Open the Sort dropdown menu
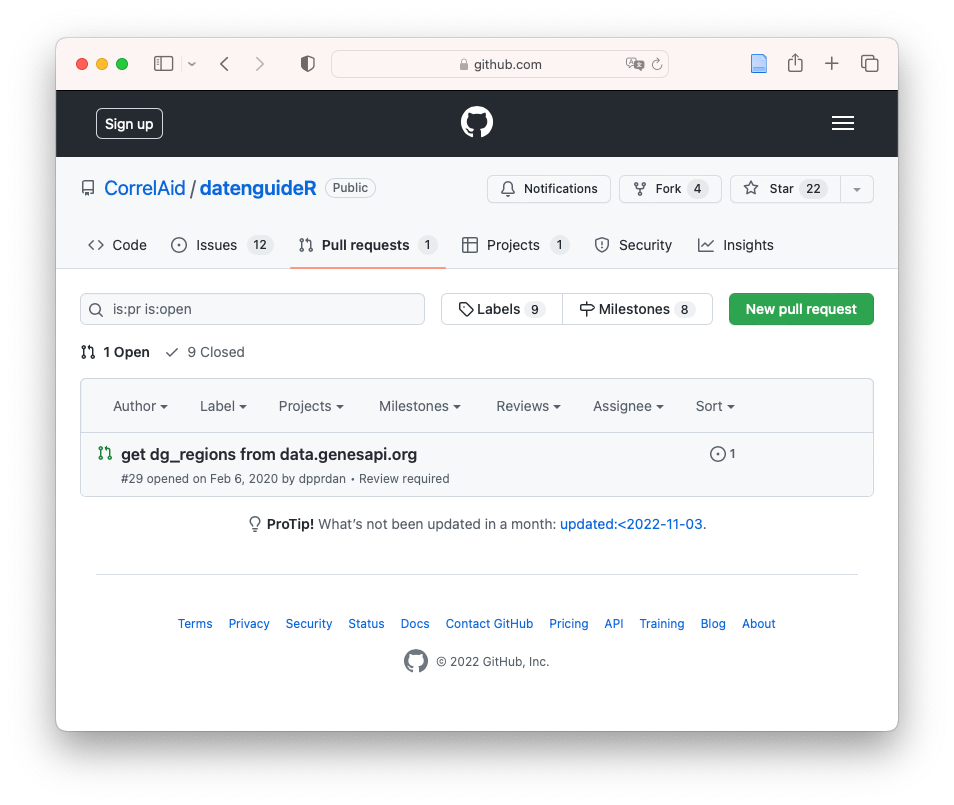 pos(715,406)
